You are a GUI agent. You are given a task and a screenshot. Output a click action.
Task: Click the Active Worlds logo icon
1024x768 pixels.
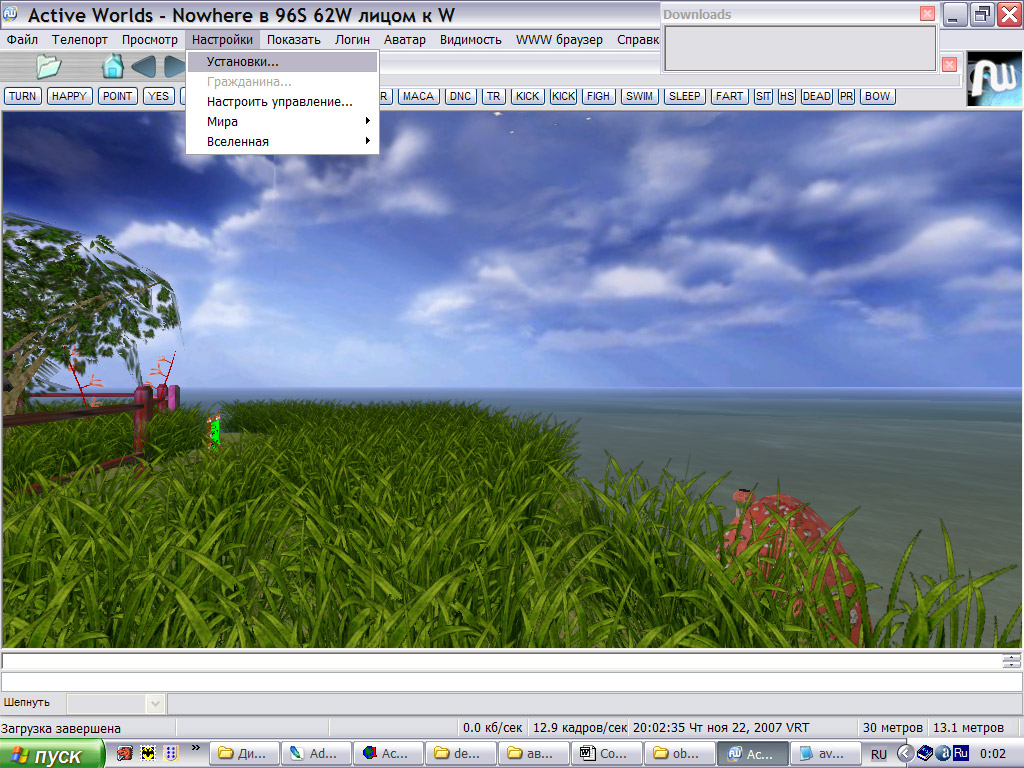[x=994, y=79]
